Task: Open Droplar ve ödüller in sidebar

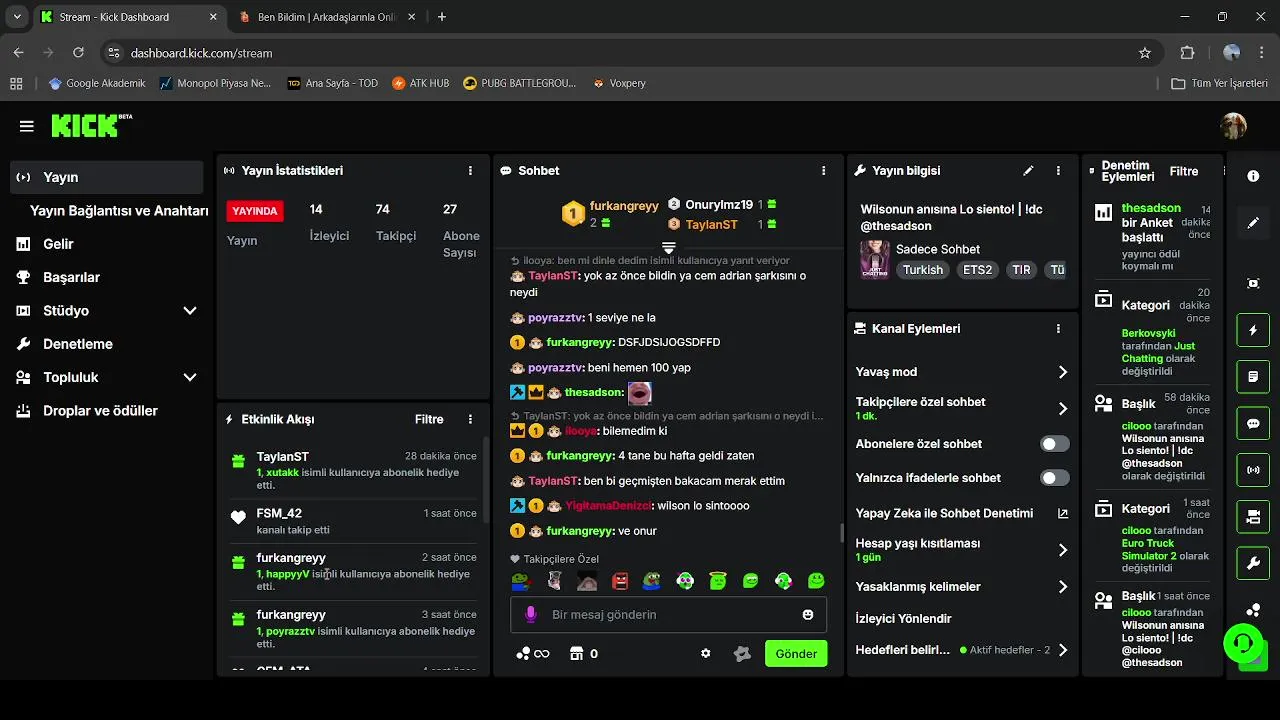Action: coord(100,411)
